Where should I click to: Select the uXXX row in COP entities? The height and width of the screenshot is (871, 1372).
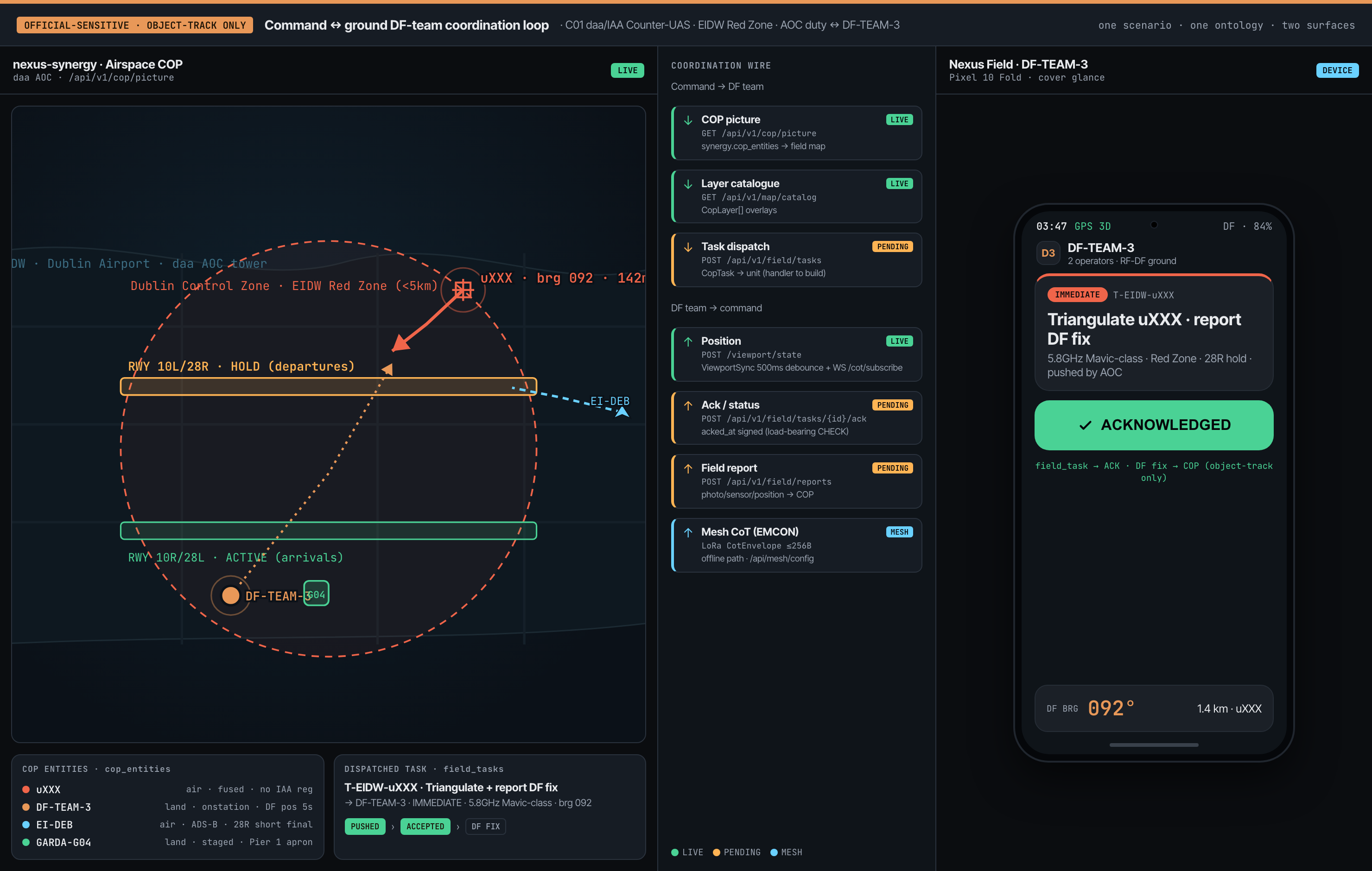(167, 789)
